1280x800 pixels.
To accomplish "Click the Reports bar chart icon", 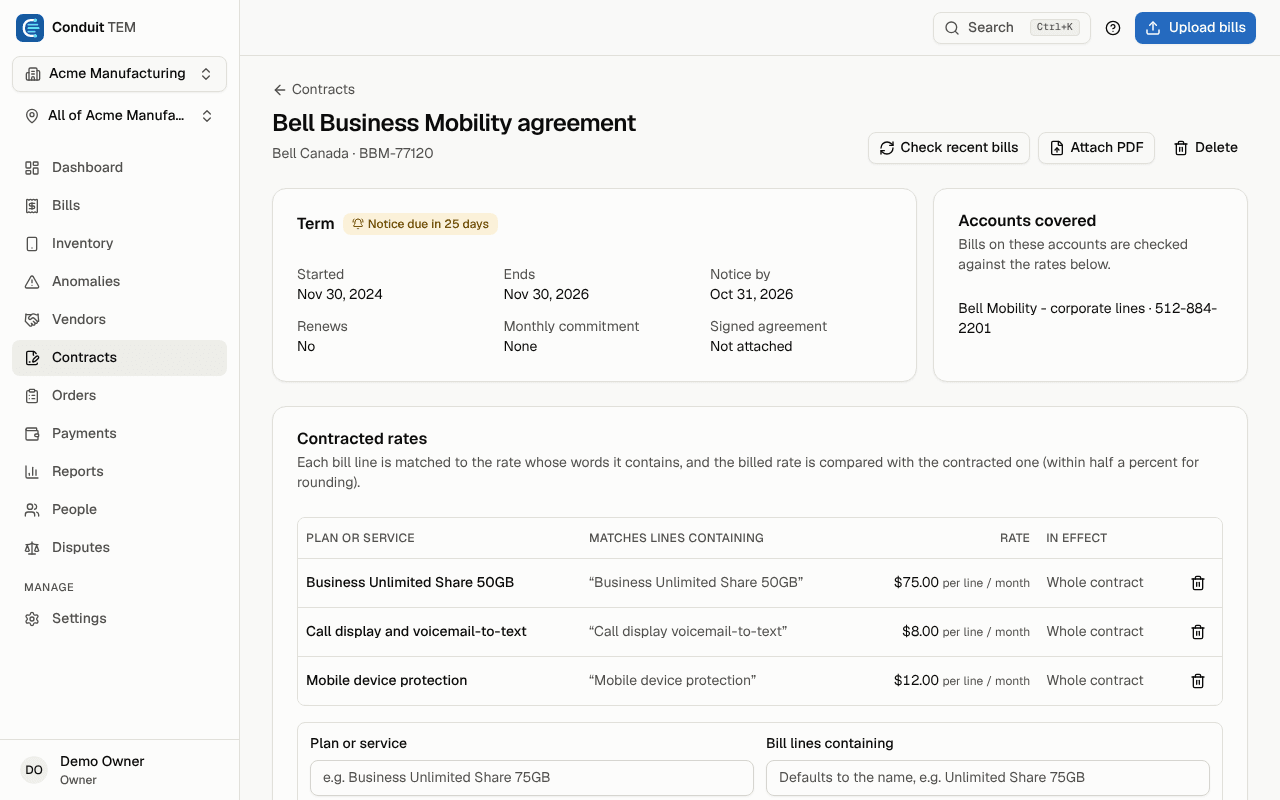I will (32, 472).
